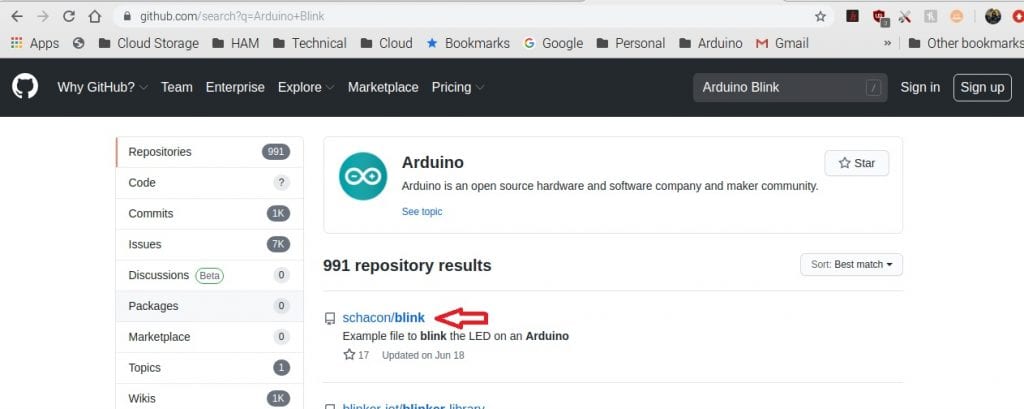Open the GitHub Octocat logo homepage
The width and height of the screenshot is (1024, 409).
pos(25,87)
